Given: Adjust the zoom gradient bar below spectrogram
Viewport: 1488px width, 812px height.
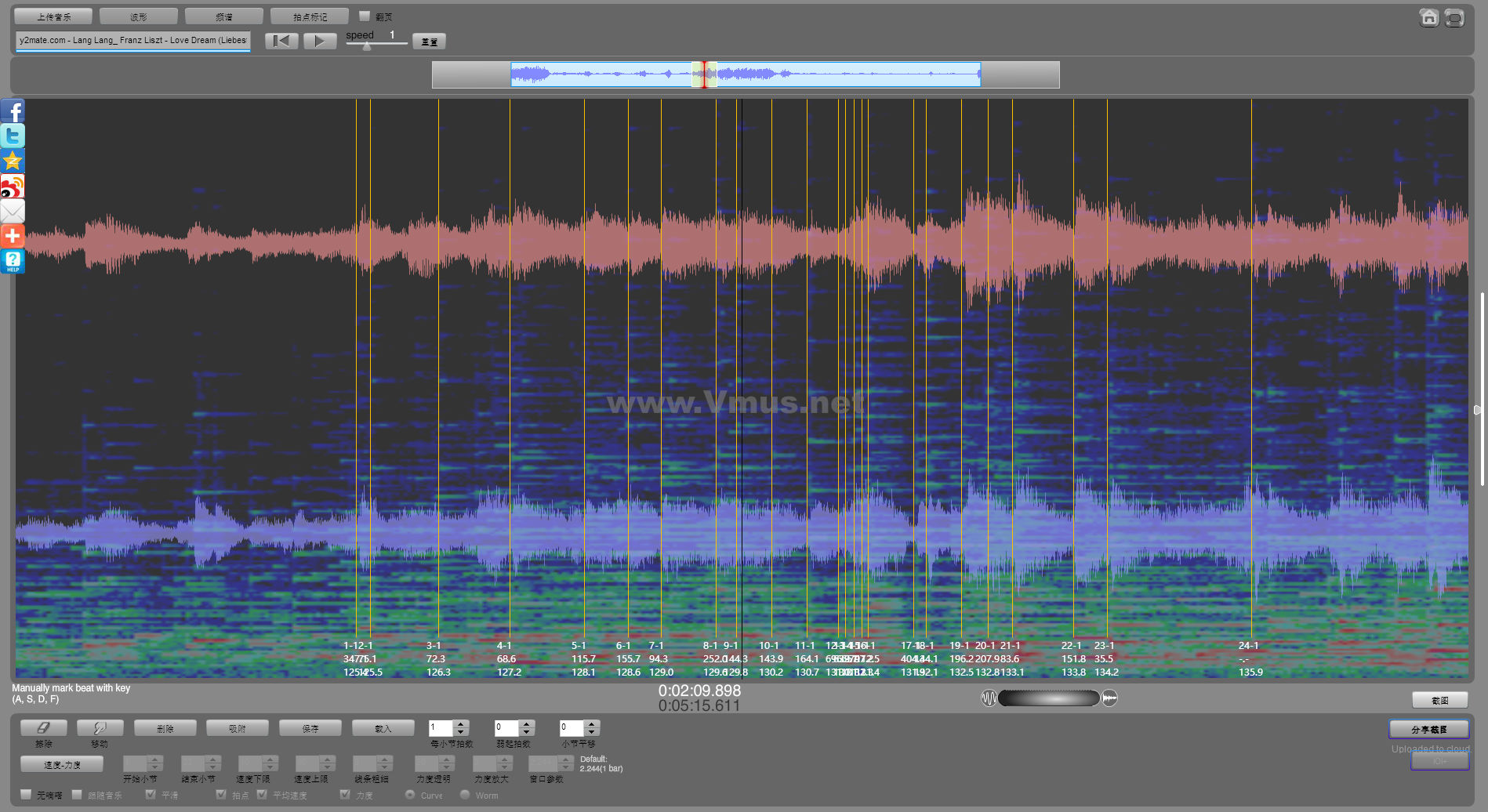Looking at the screenshot, I should (1049, 698).
